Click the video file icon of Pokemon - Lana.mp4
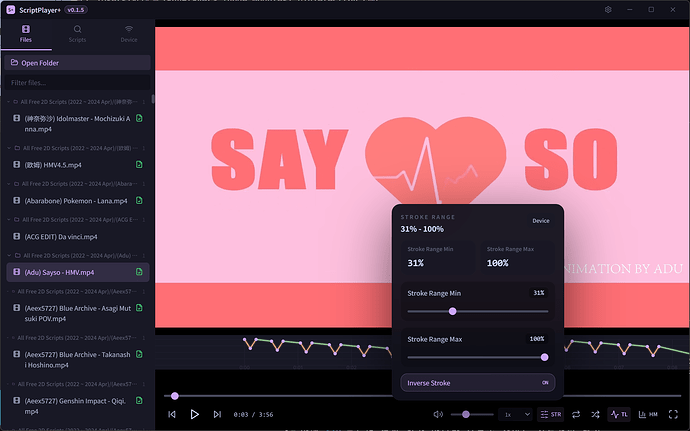Image resolution: width=690 pixels, height=431 pixels. click(x=17, y=200)
